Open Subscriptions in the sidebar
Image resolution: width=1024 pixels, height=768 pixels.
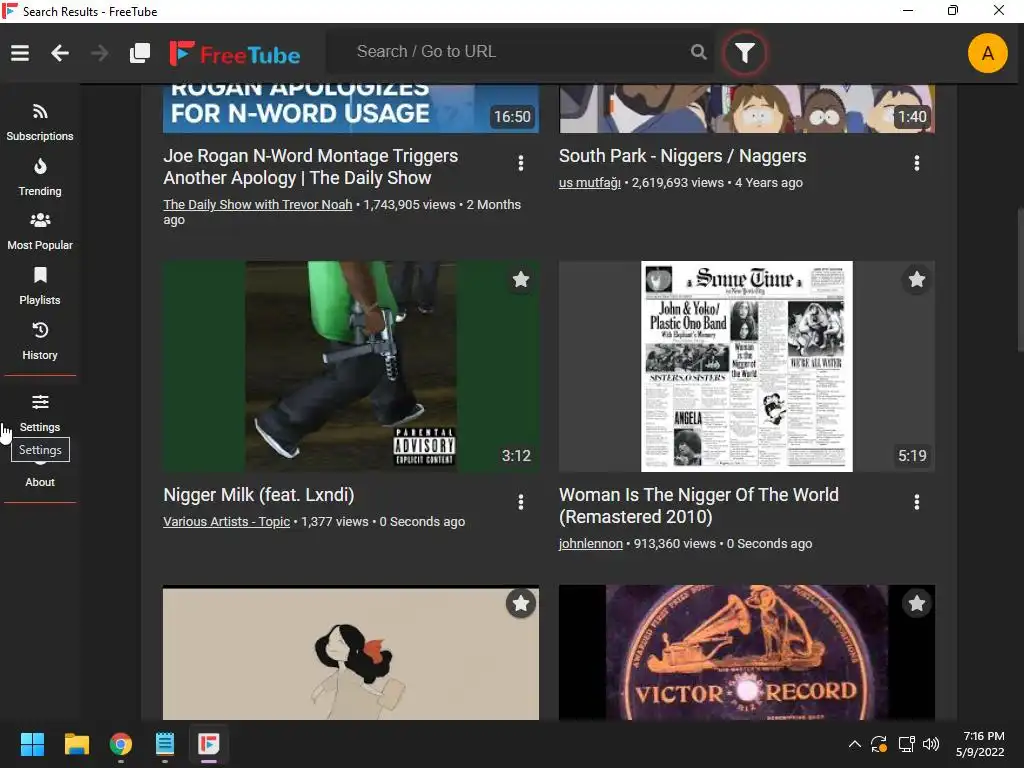[x=40, y=122]
